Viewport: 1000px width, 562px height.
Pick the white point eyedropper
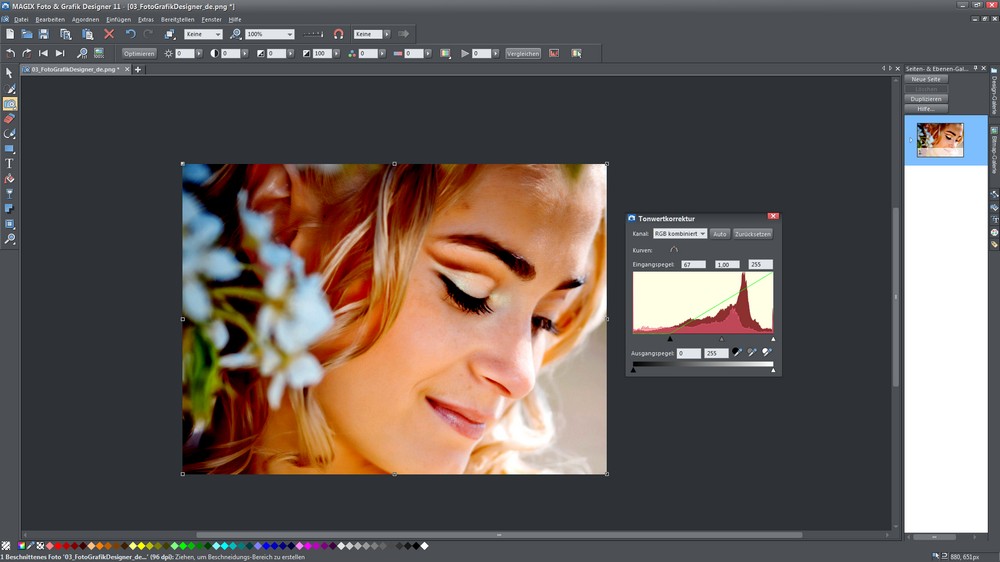[767, 352]
